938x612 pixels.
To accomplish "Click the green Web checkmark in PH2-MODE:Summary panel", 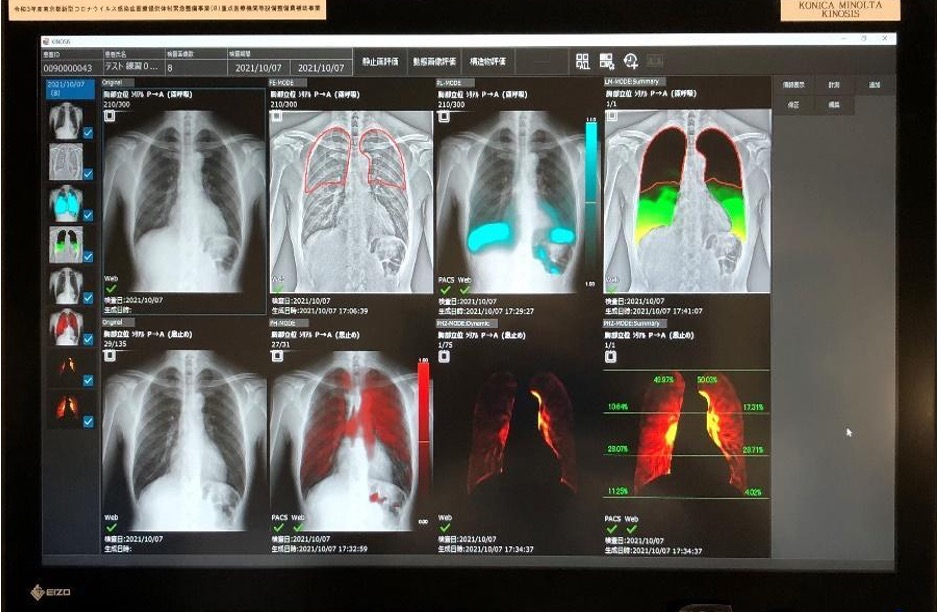I will (632, 529).
